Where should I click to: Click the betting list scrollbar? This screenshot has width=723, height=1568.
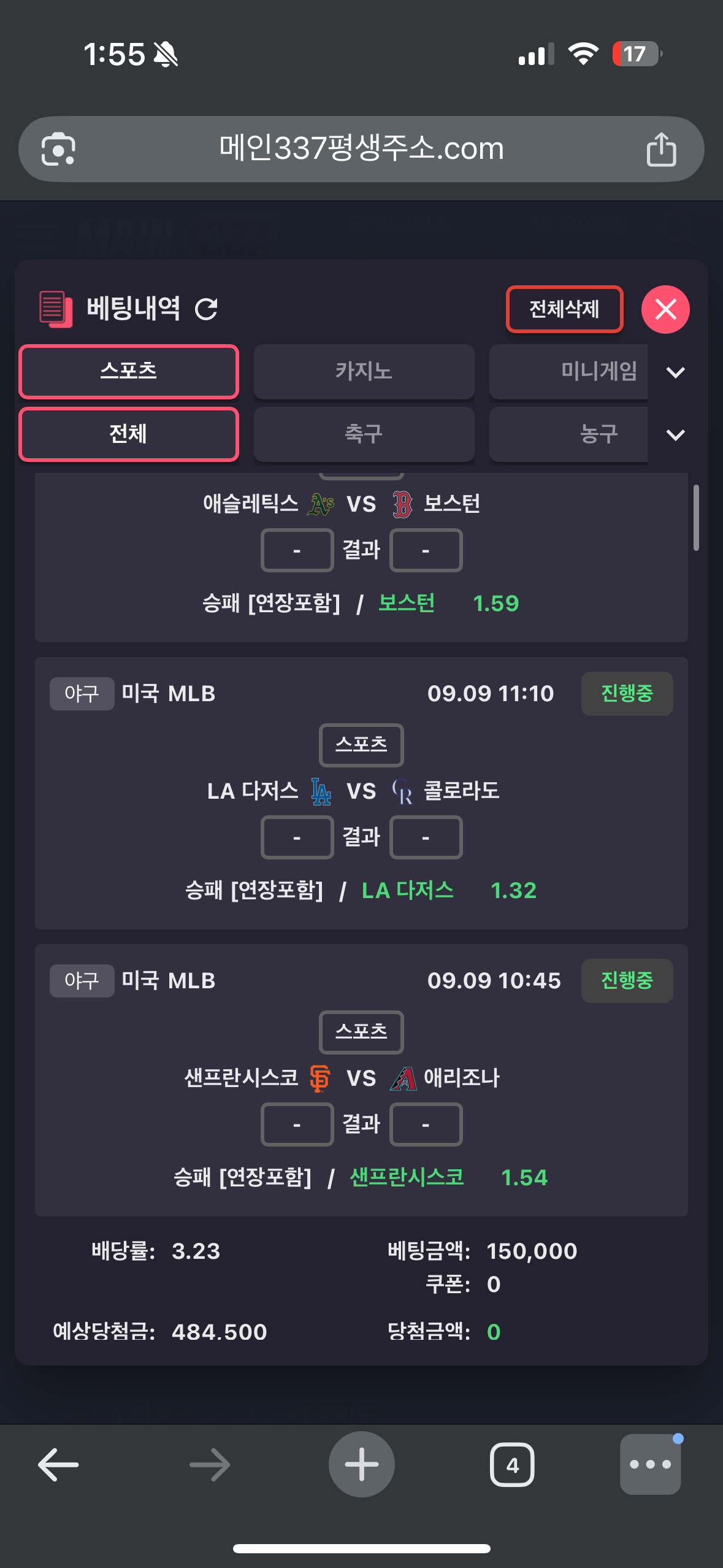(x=696, y=518)
